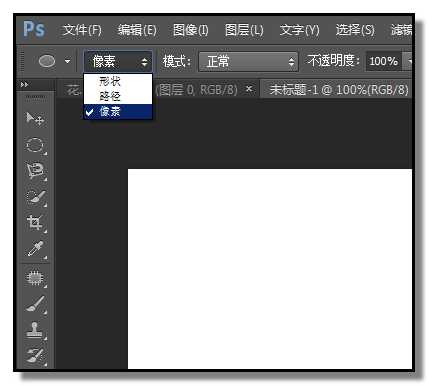Click the white canvas of 未标题-1

point(270,269)
